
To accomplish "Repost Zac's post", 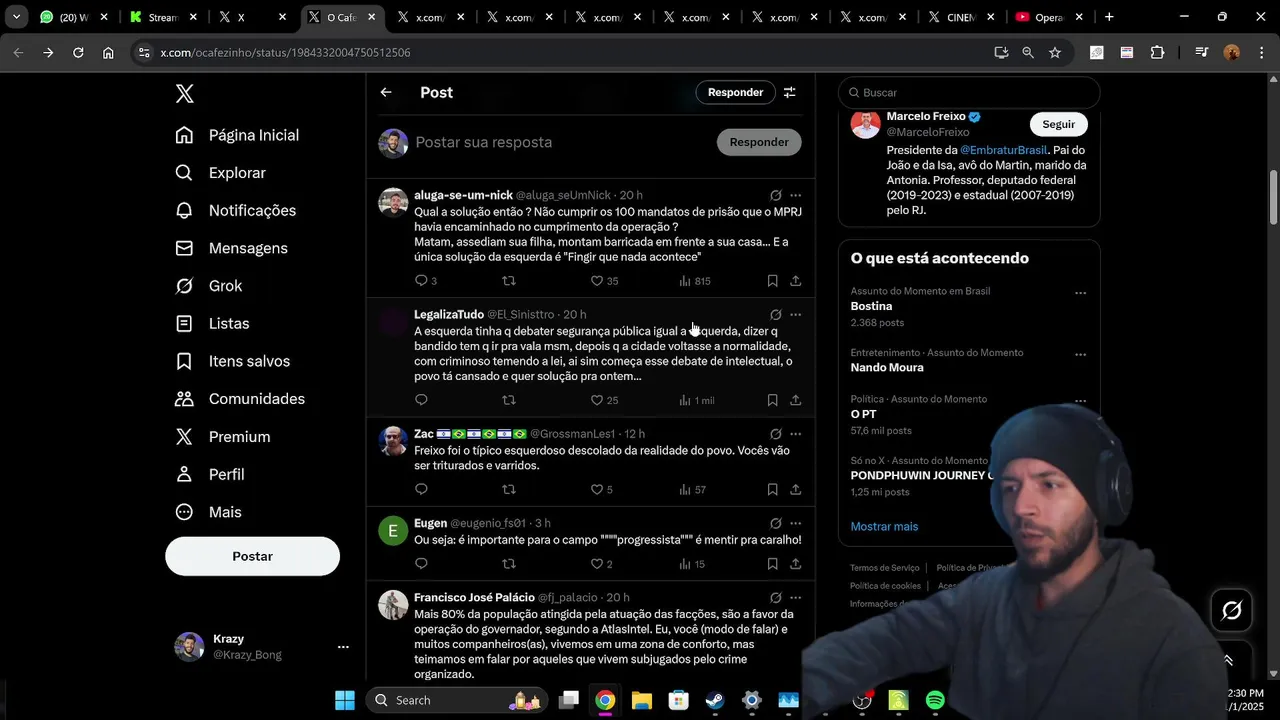I will pos(509,489).
